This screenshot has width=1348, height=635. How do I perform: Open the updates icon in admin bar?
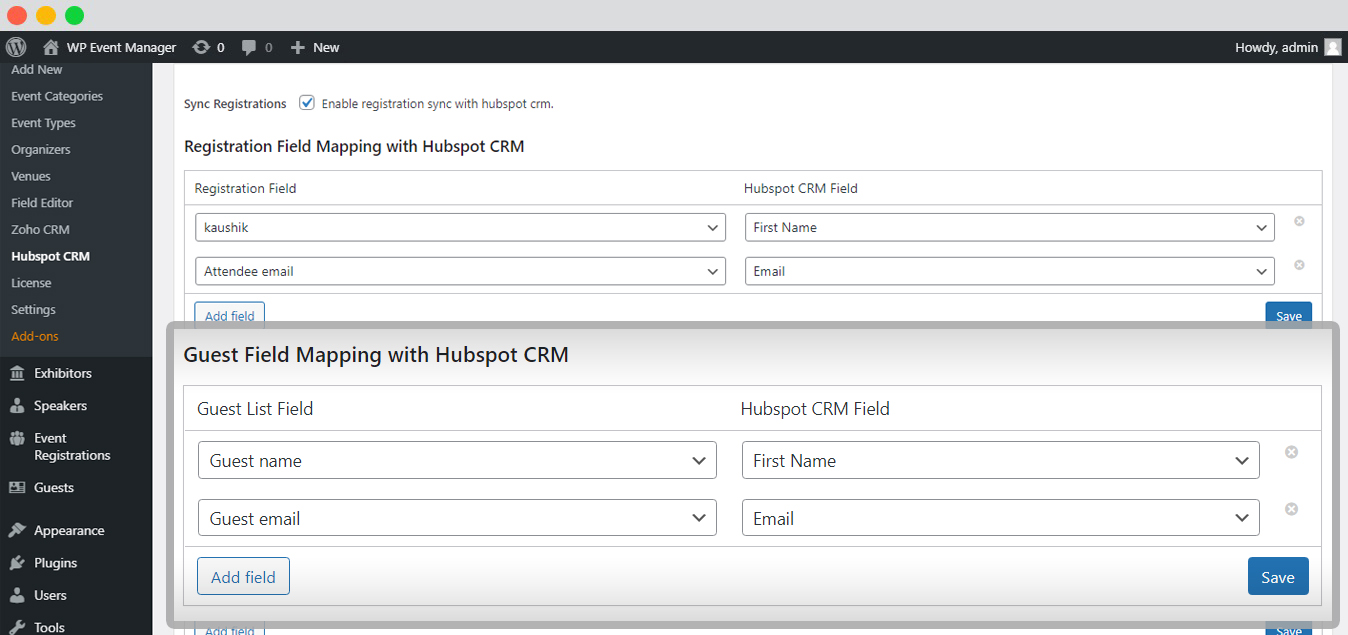click(x=201, y=47)
